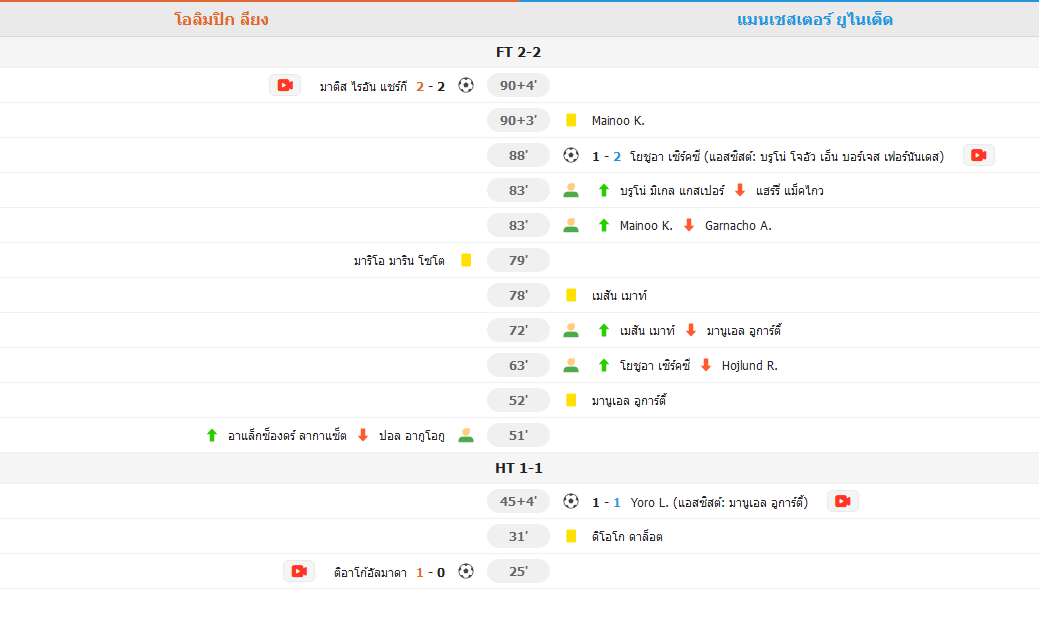This screenshot has width=1044, height=627.
Task: Open the แมนเชสเตอร์ ยูไนเต็ด team heading
Action: point(815,19)
